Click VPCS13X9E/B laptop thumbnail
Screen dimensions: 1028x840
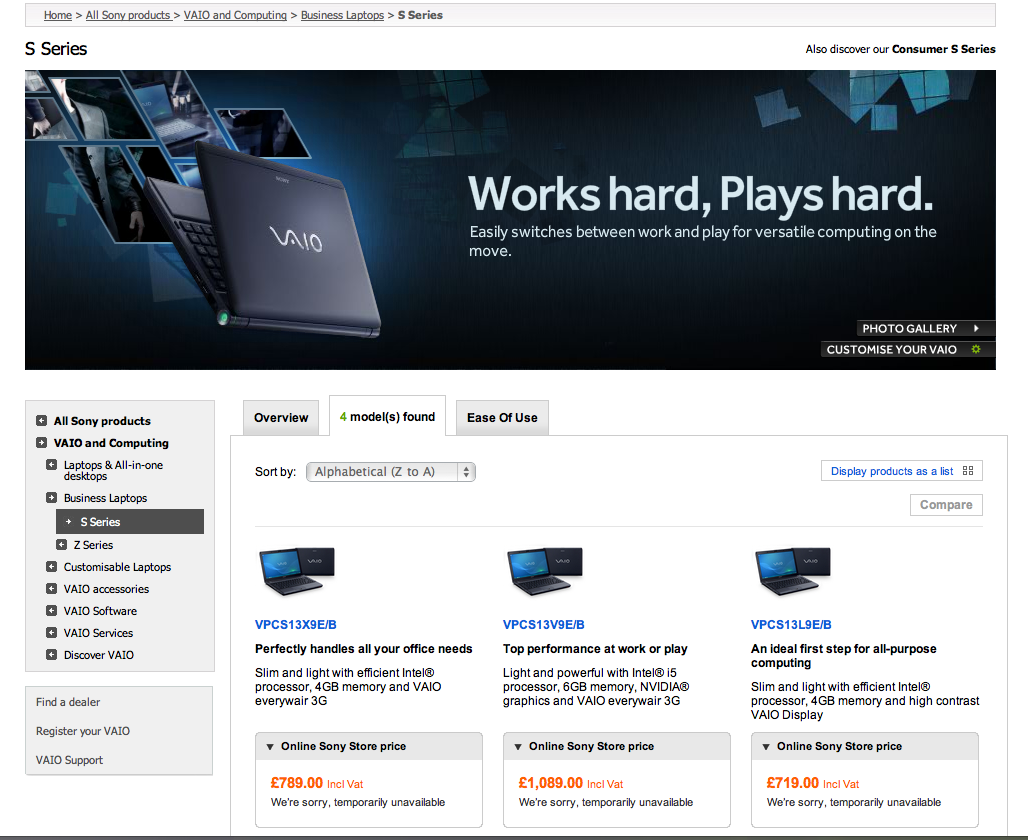(297, 571)
